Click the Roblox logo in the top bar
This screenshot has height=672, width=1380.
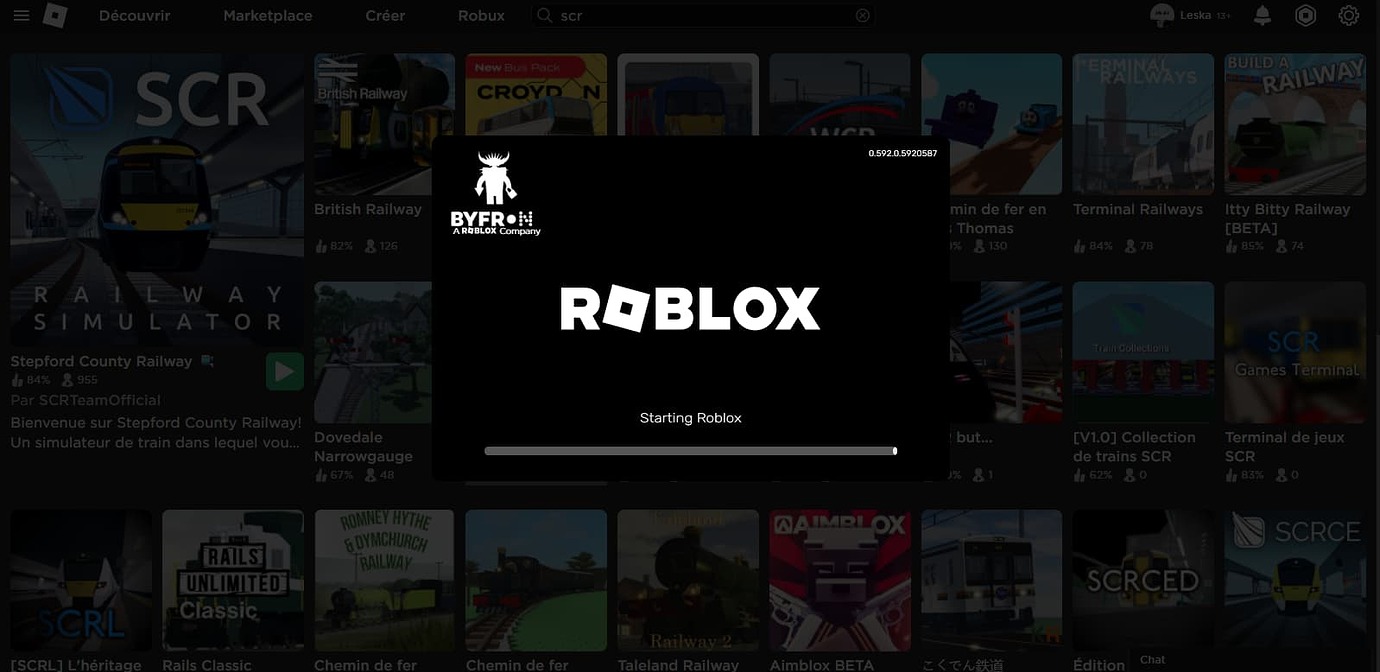pos(55,15)
